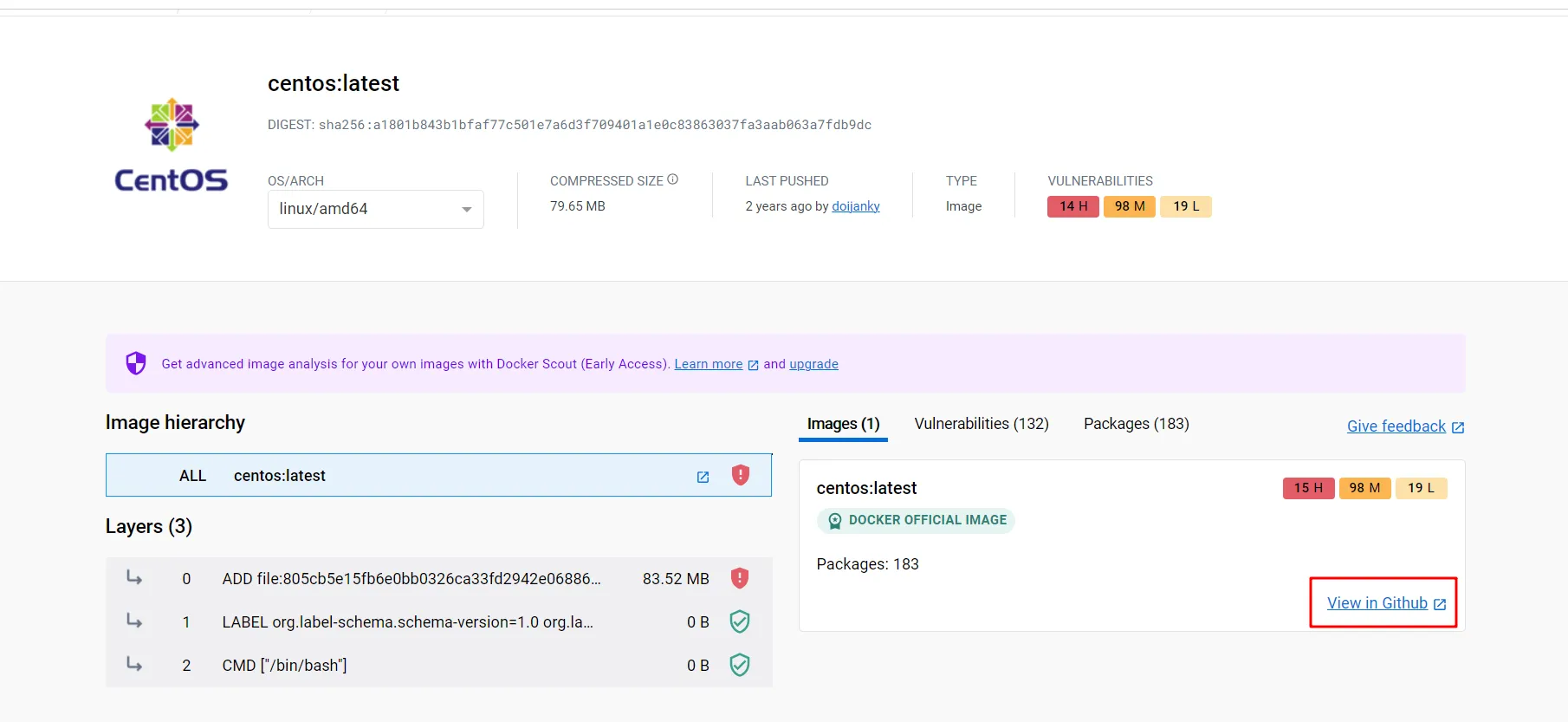
Task: Switch to the Vulnerabilities (132) tab
Action: pyautogui.click(x=982, y=424)
